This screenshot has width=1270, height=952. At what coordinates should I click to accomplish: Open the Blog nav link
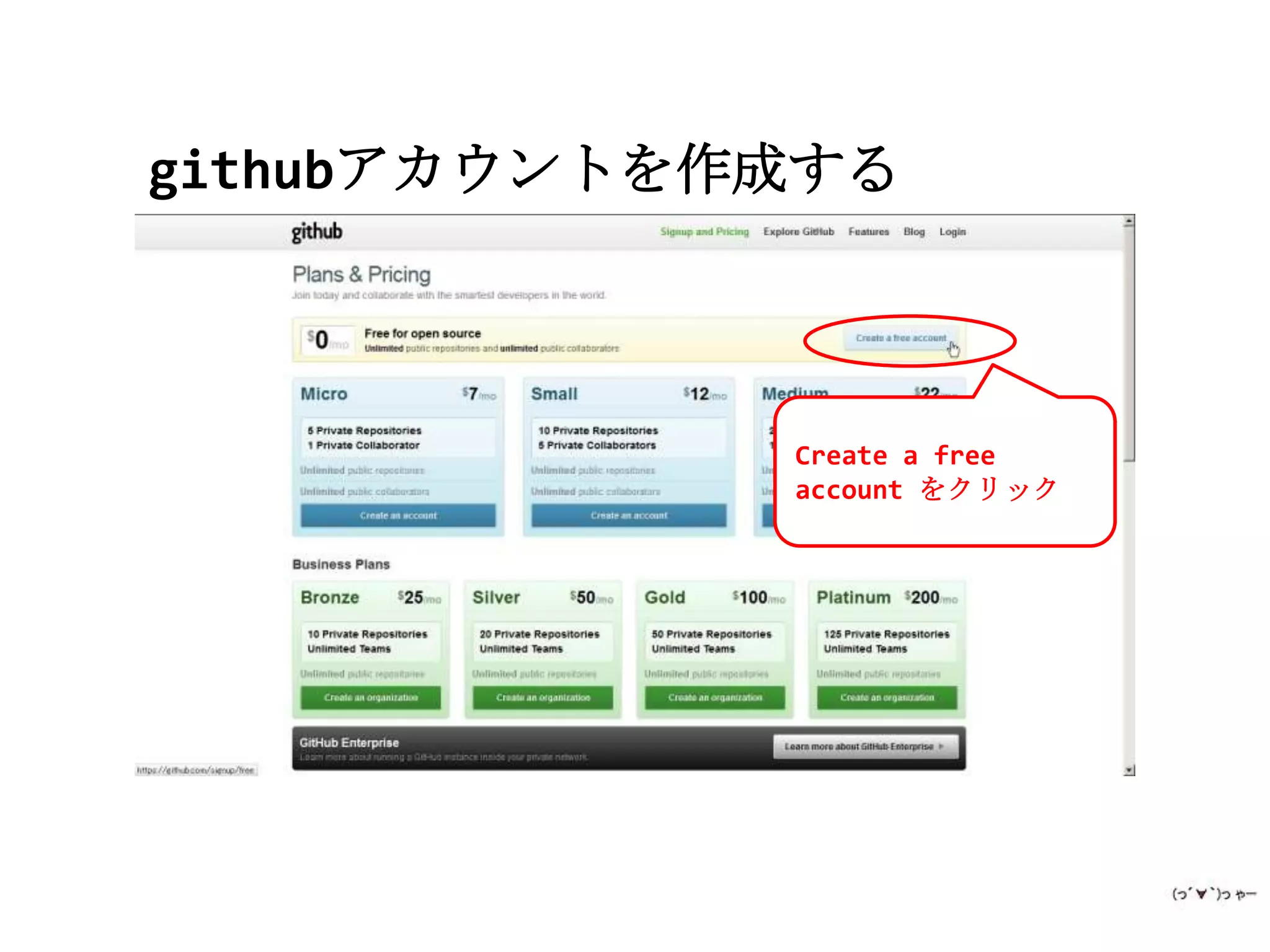pyautogui.click(x=914, y=232)
